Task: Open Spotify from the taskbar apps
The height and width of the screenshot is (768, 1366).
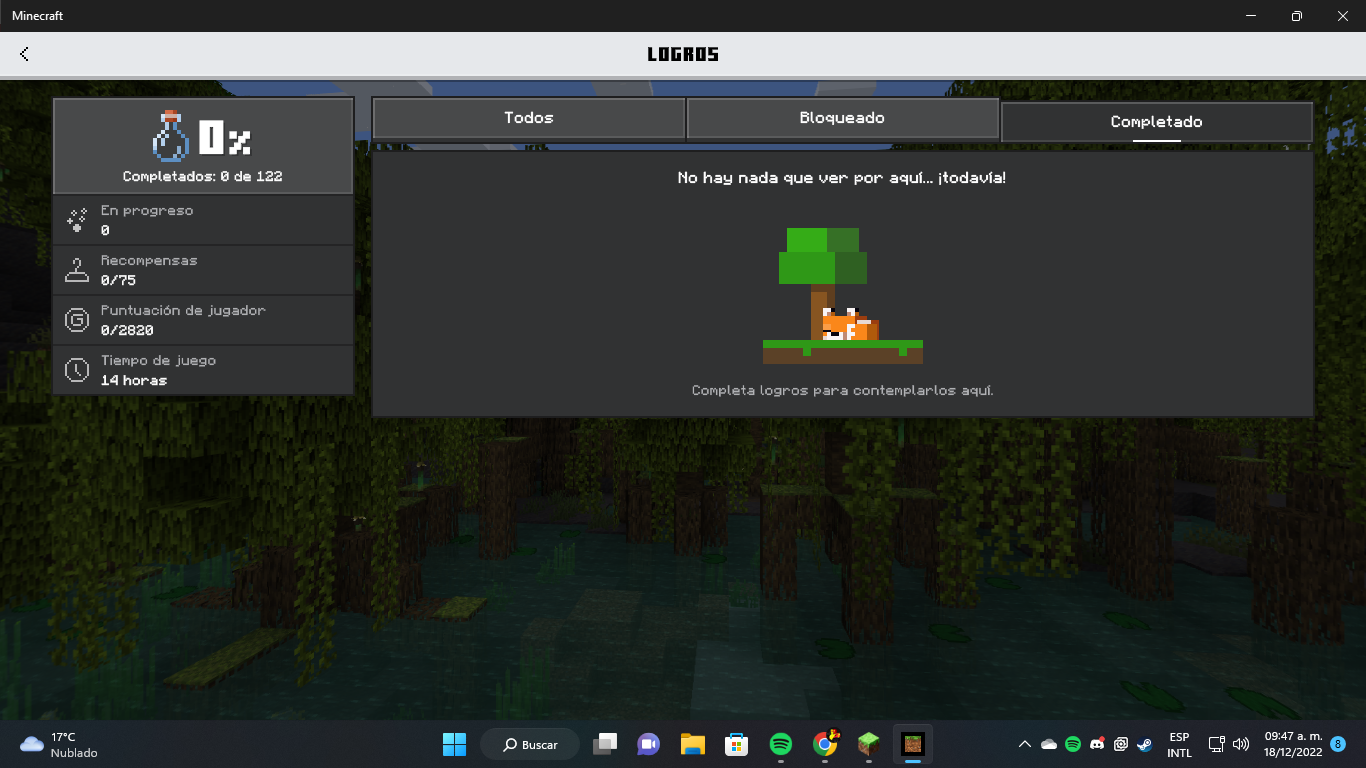Action: (x=781, y=744)
